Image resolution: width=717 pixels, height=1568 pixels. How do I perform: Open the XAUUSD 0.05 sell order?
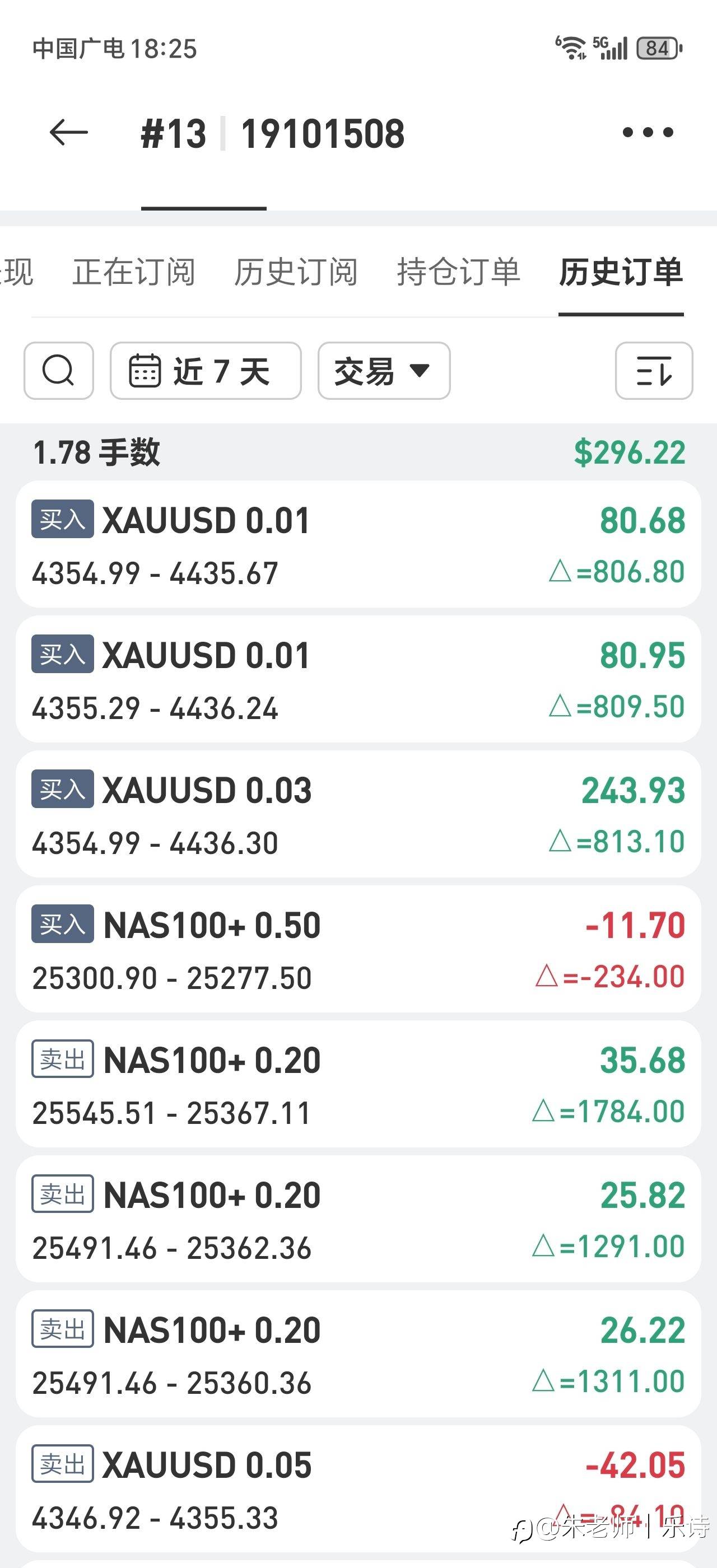pyautogui.click(x=358, y=1489)
